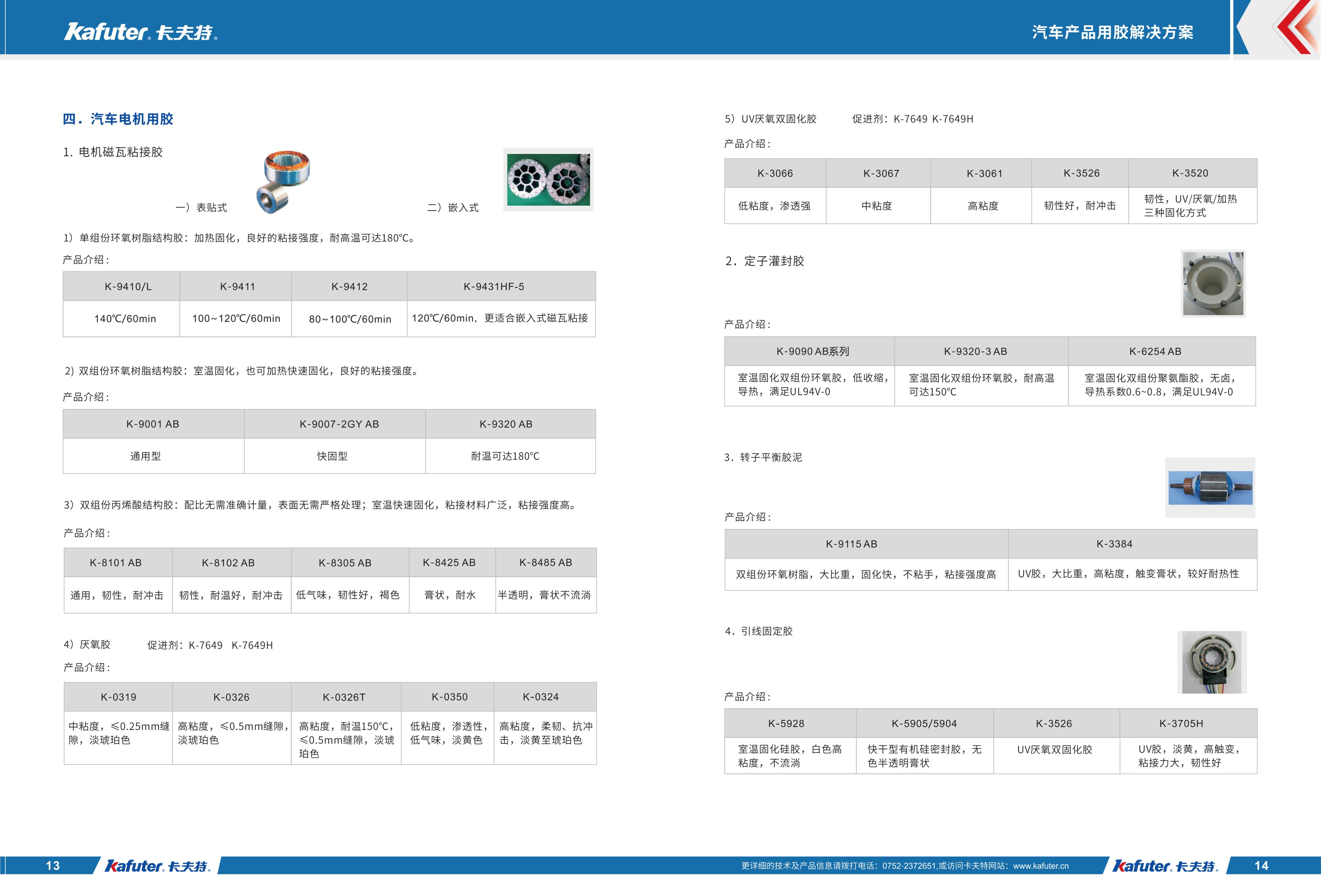Select the heading 1. 电机磁瓦粘接胶
The height and width of the screenshot is (896, 1321).
(x=113, y=152)
